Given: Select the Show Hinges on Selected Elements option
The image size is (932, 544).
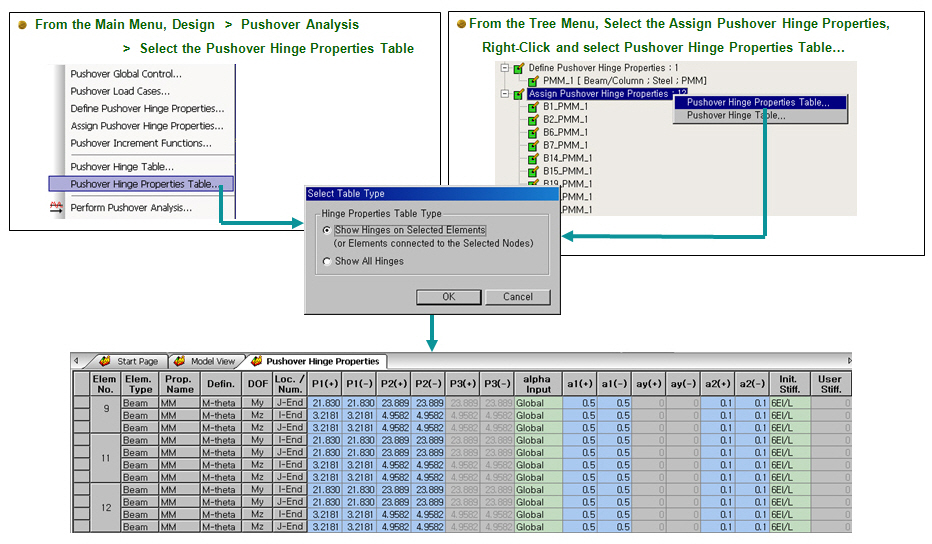Looking at the screenshot, I should tap(326, 230).
